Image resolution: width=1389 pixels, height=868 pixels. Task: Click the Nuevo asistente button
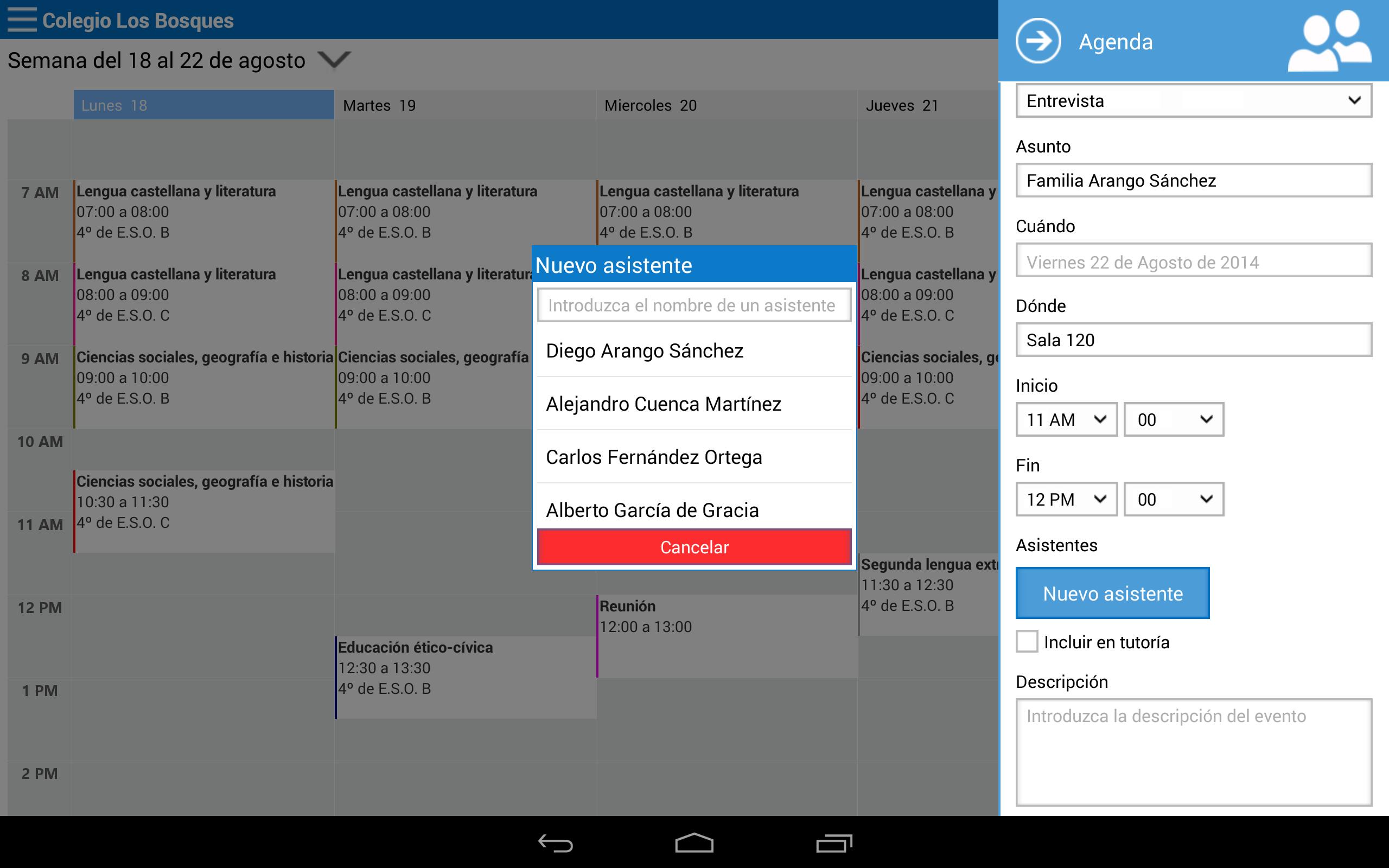1112,593
